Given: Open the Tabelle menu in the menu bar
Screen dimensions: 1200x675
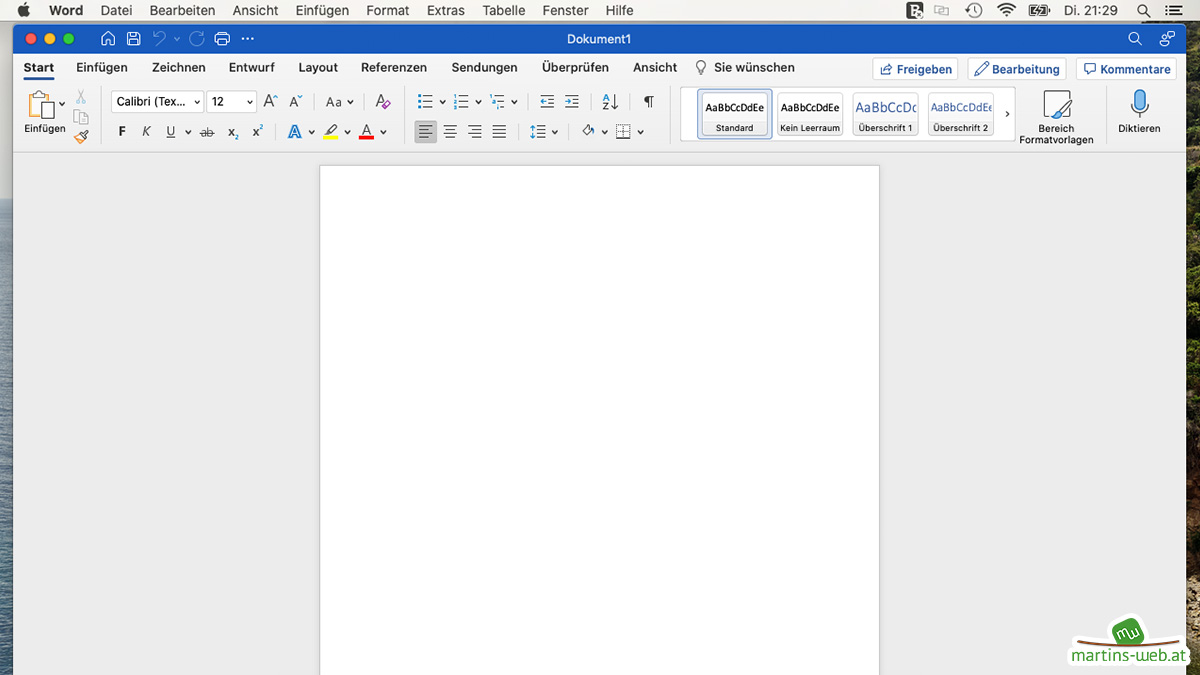Looking at the screenshot, I should click(x=504, y=10).
